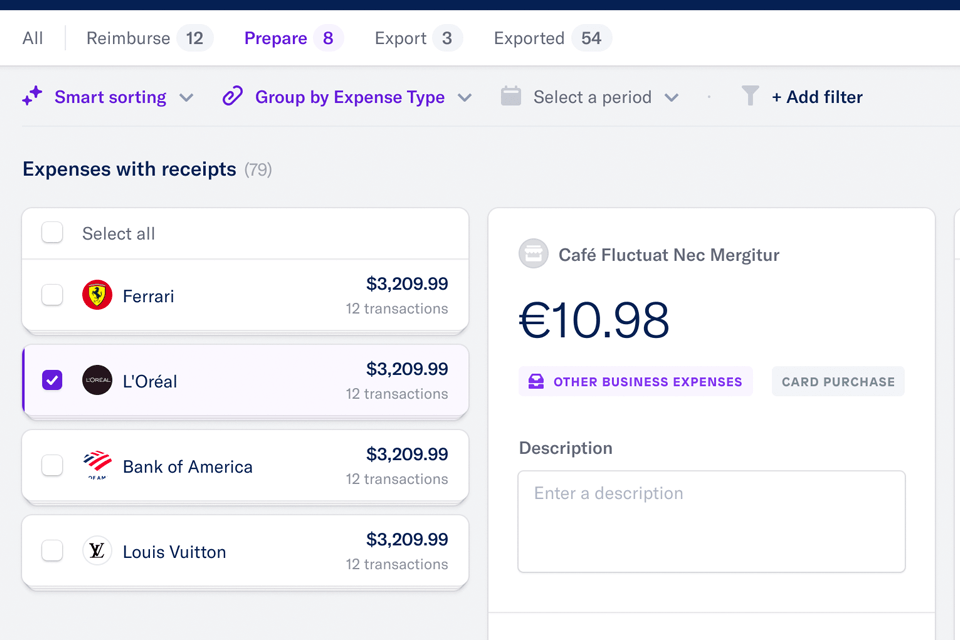This screenshot has height=640, width=960.
Task: Tick the Bank of America checkbox
Action: pyautogui.click(x=52, y=465)
